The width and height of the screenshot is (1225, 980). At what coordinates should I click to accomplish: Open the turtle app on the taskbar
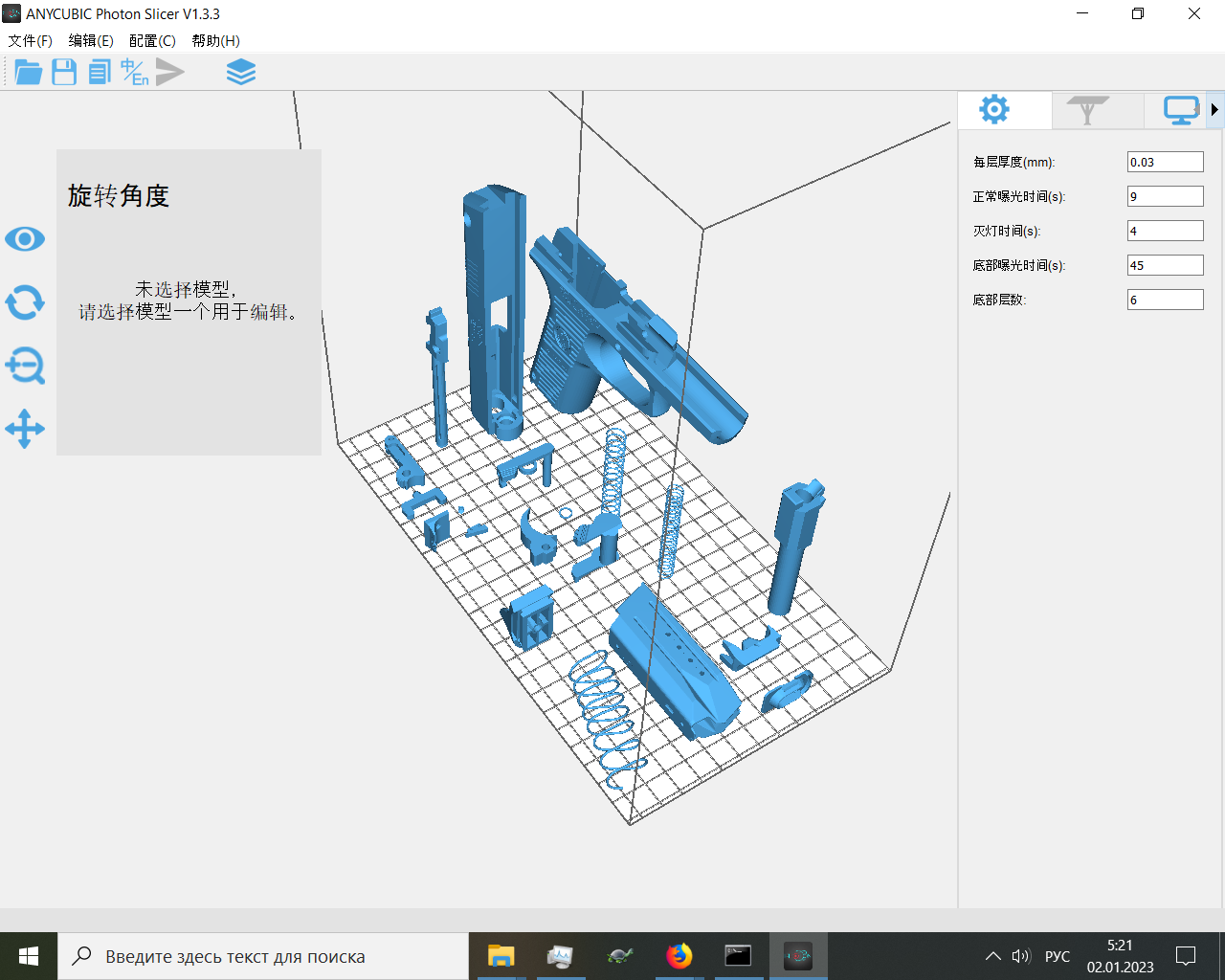coord(619,956)
